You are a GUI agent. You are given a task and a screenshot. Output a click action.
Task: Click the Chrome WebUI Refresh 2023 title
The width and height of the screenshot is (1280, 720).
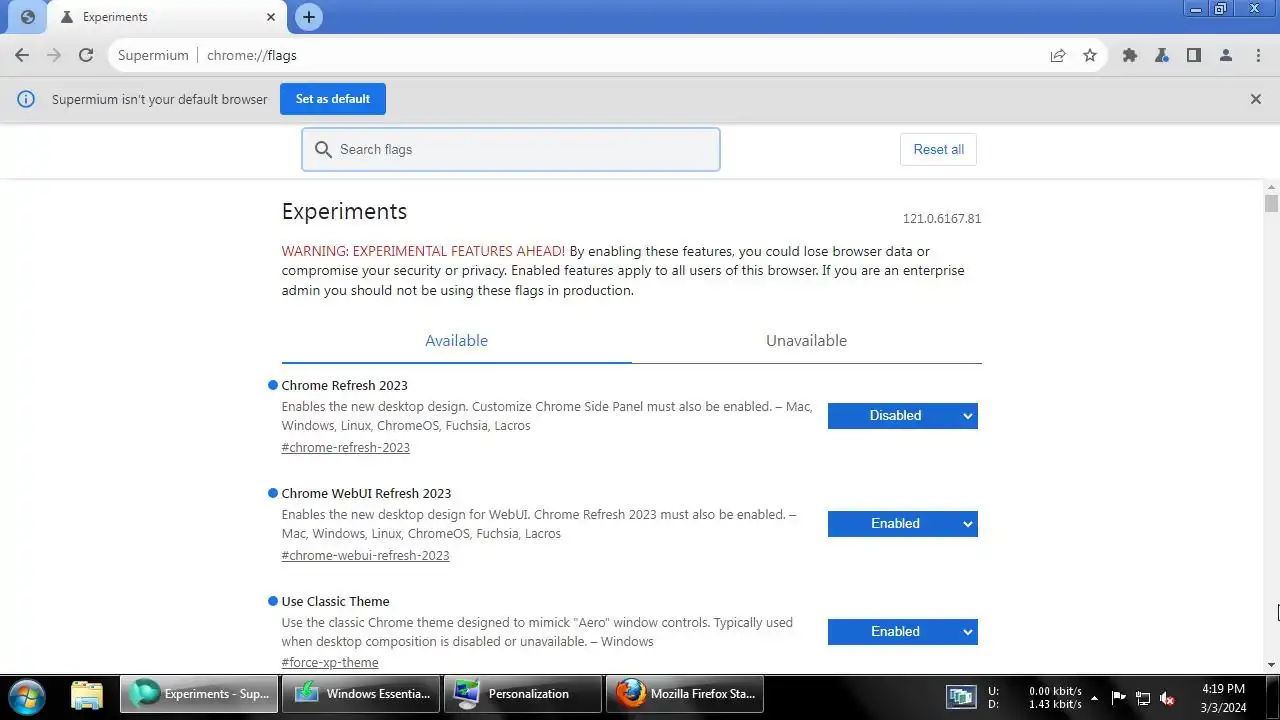(366, 494)
